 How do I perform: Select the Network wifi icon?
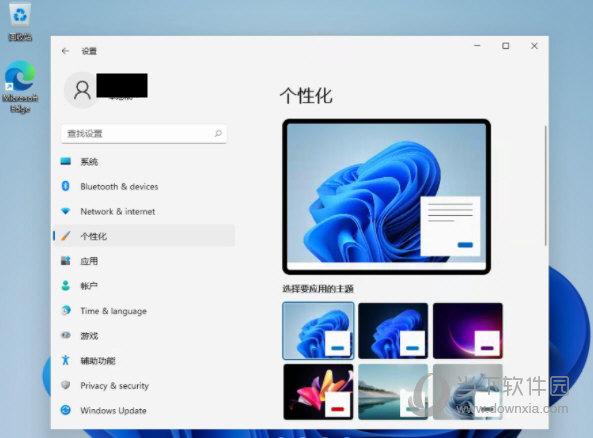(x=65, y=211)
